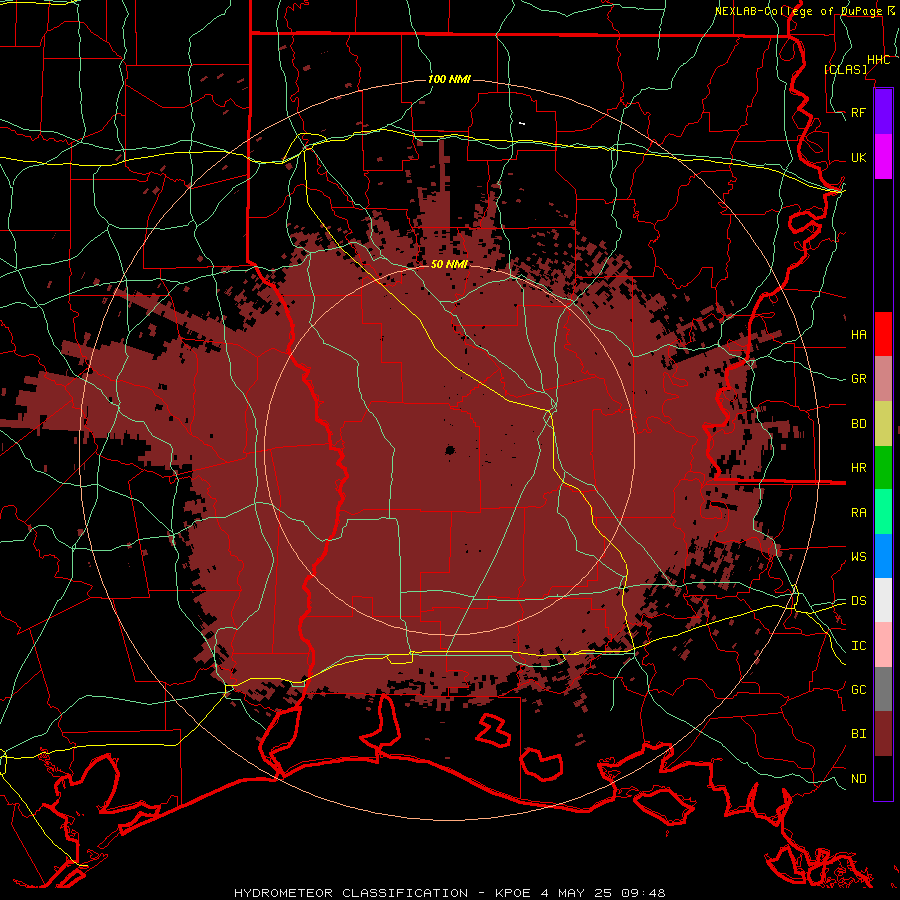Click the BI legend label
The height and width of the screenshot is (900, 900).
click(x=858, y=734)
